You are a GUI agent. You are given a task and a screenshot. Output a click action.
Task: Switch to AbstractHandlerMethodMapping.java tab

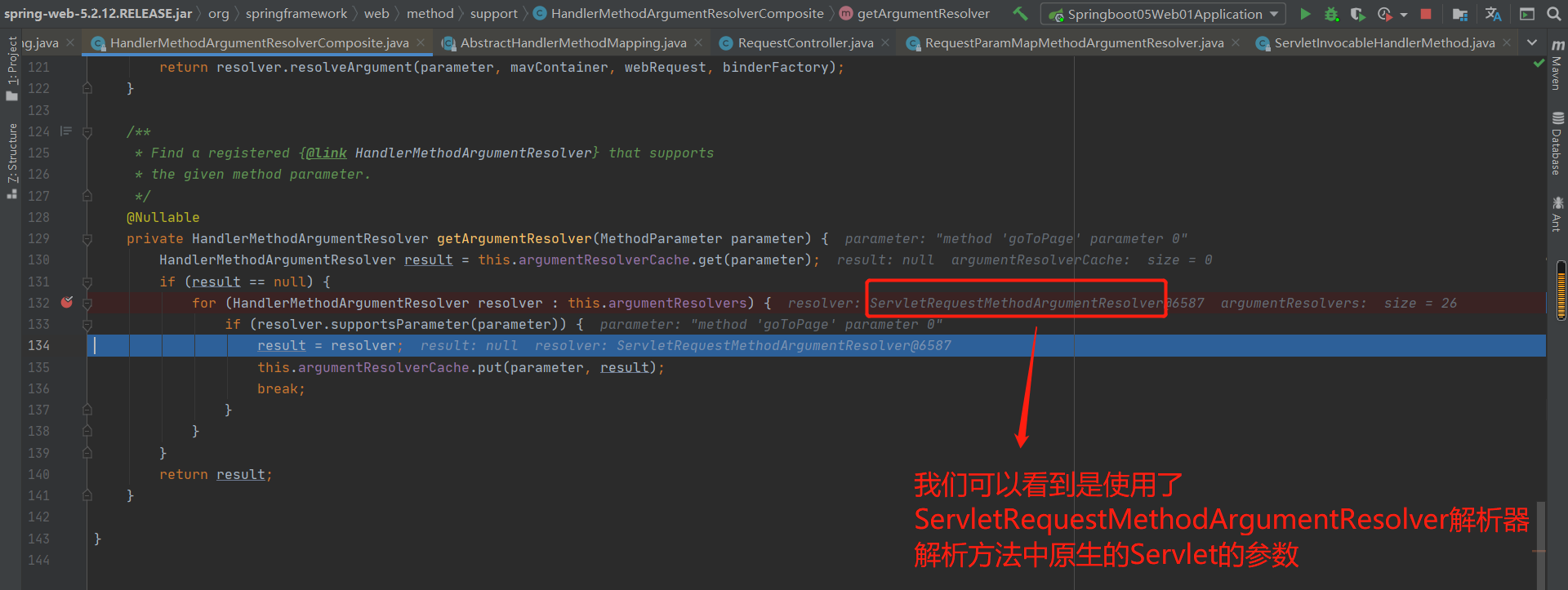click(x=573, y=43)
